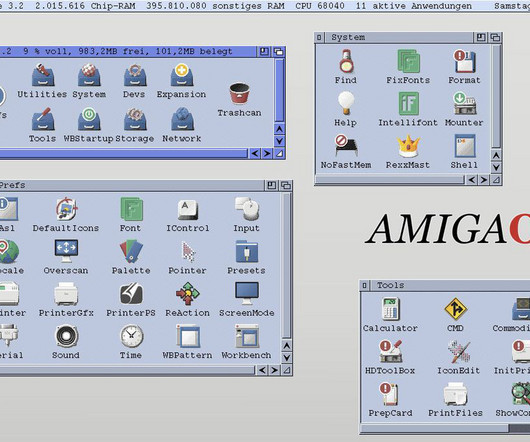
Task: Launch the IconEdit icon
Action: tap(459, 351)
